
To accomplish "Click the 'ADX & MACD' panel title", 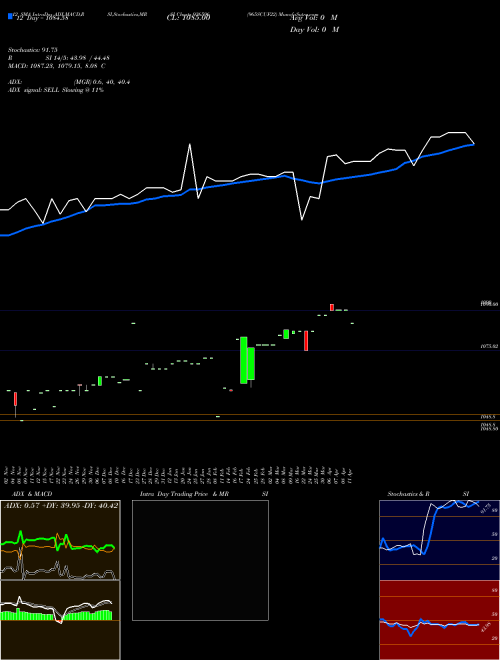I will click(x=32, y=494).
